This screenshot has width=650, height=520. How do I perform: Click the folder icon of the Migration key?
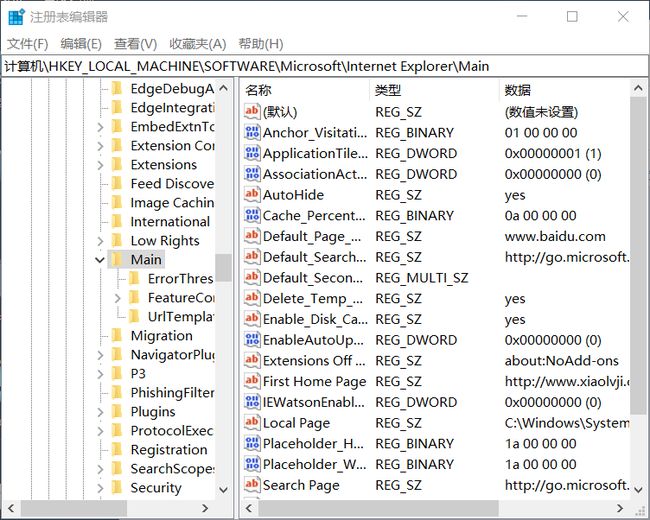click(x=118, y=335)
